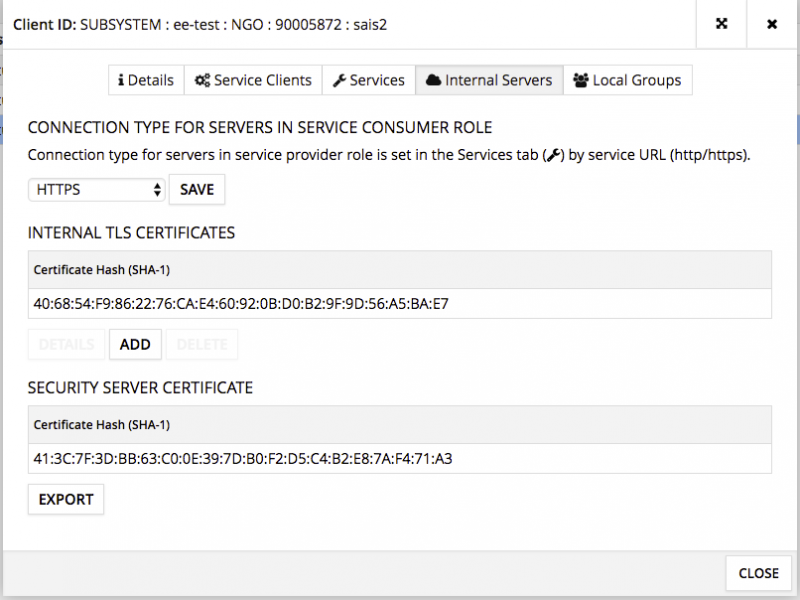
Task: Maximize the dialog with the expand icon
Action: (x=722, y=24)
